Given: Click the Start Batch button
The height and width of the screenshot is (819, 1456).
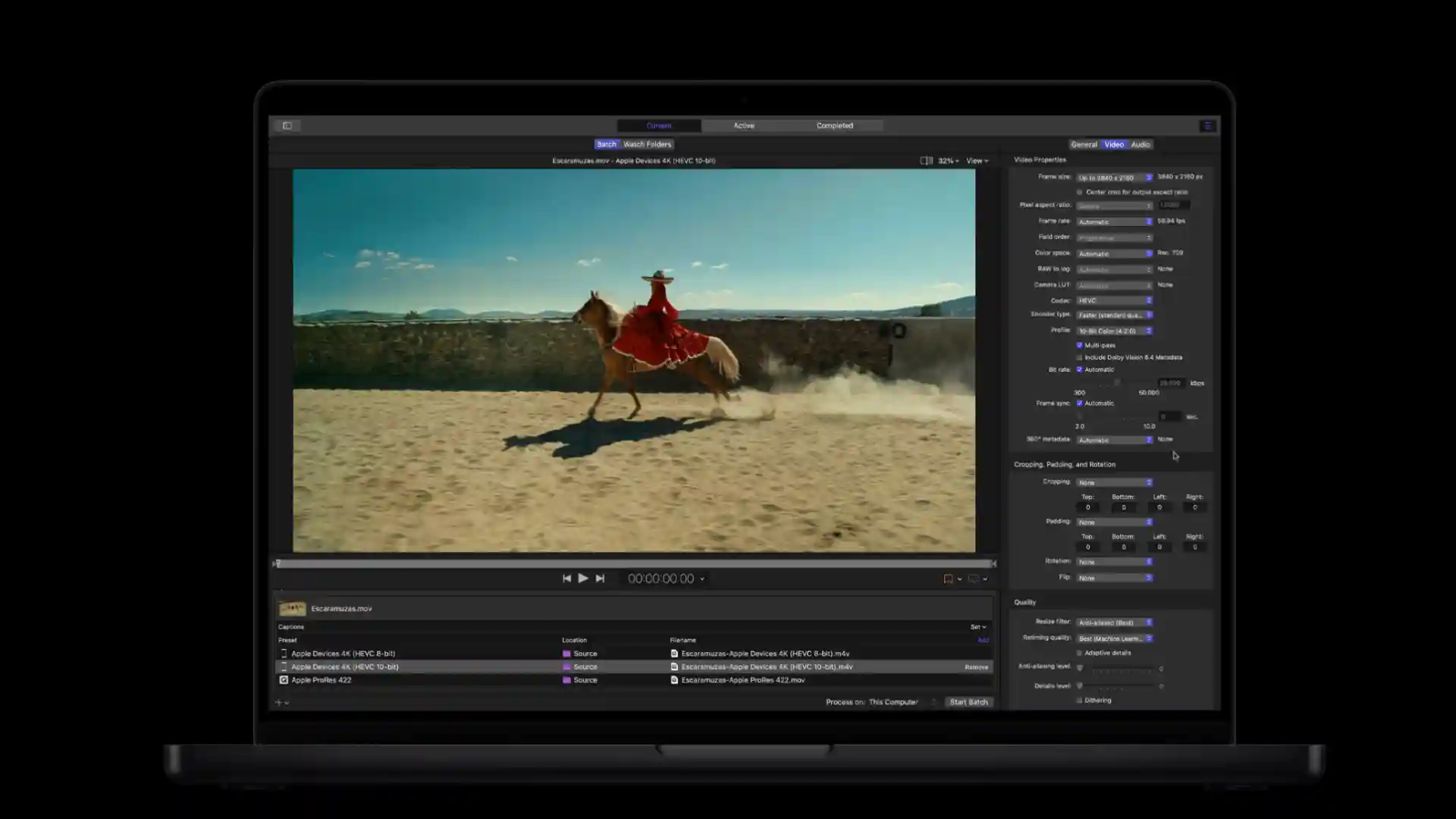Looking at the screenshot, I should pyautogui.click(x=968, y=701).
